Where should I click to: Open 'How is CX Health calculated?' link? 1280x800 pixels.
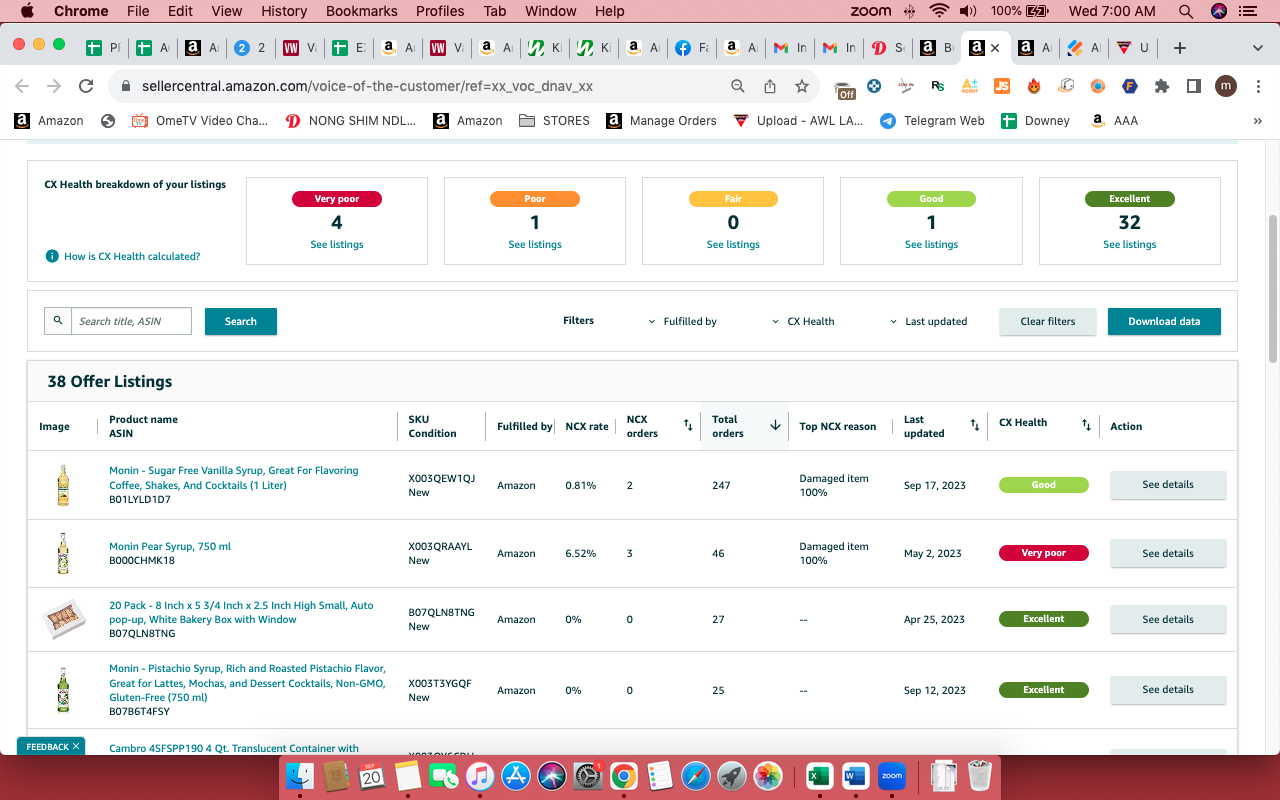[x=132, y=257]
